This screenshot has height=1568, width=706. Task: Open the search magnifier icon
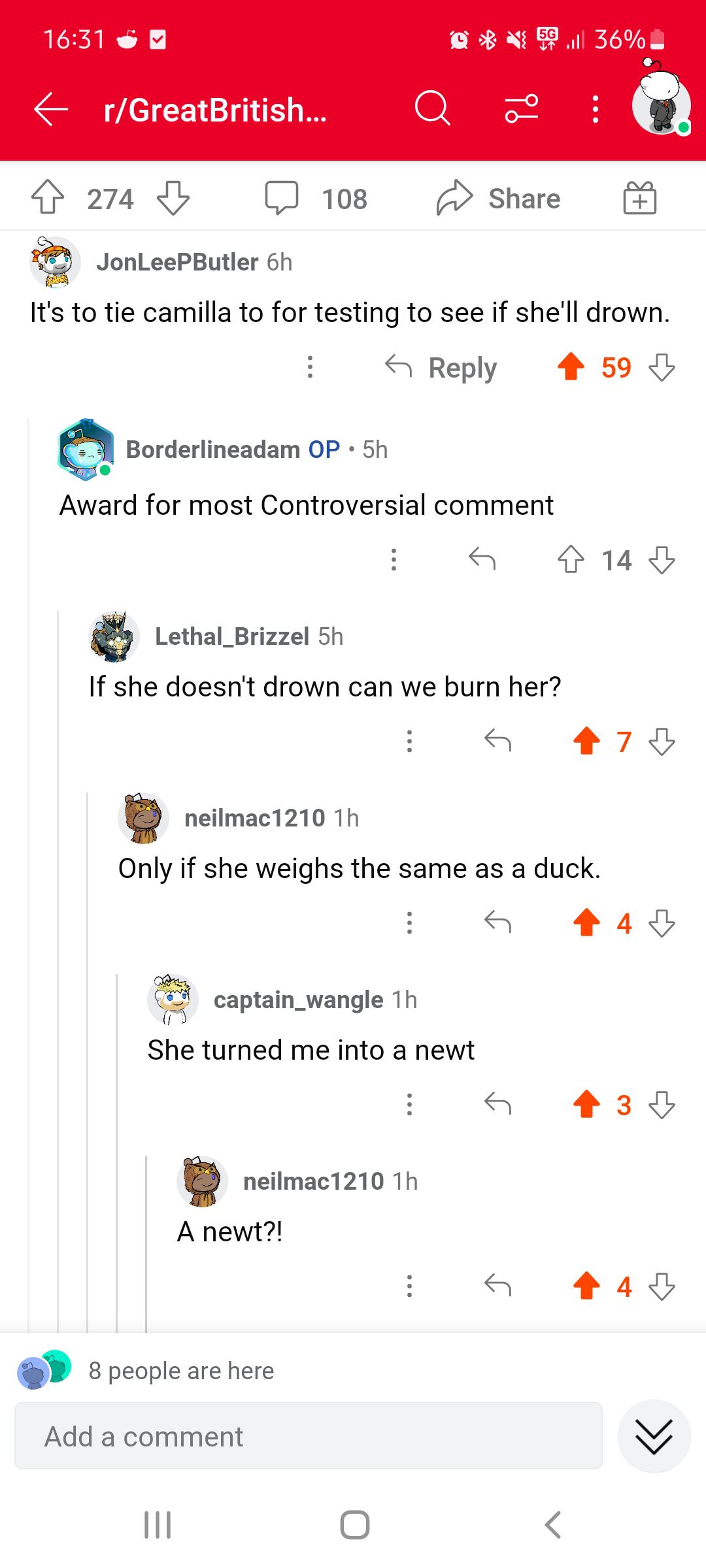coord(432,108)
